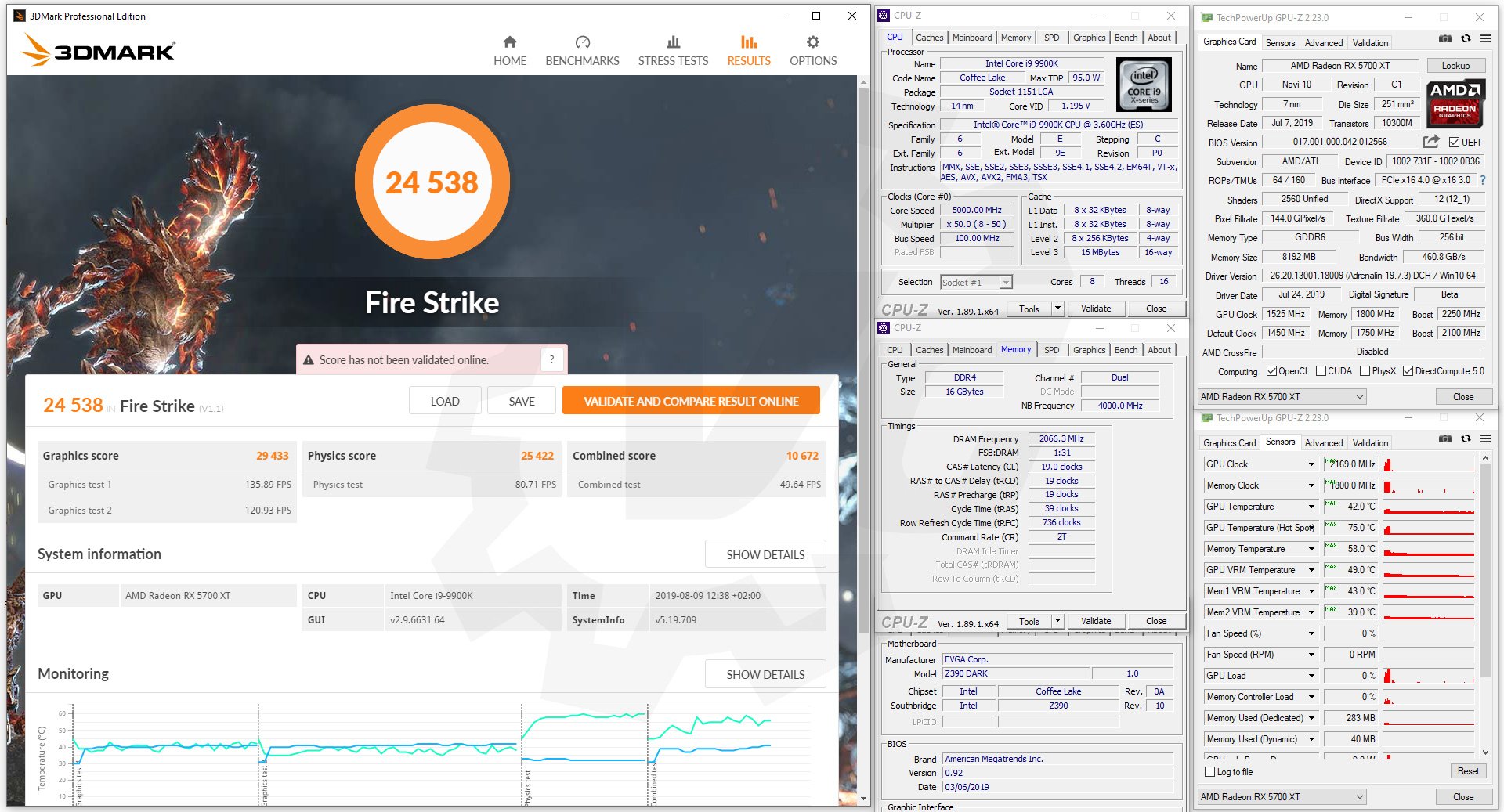Enable the CUDA checkbox
This screenshot has width=1504, height=812.
(1321, 371)
